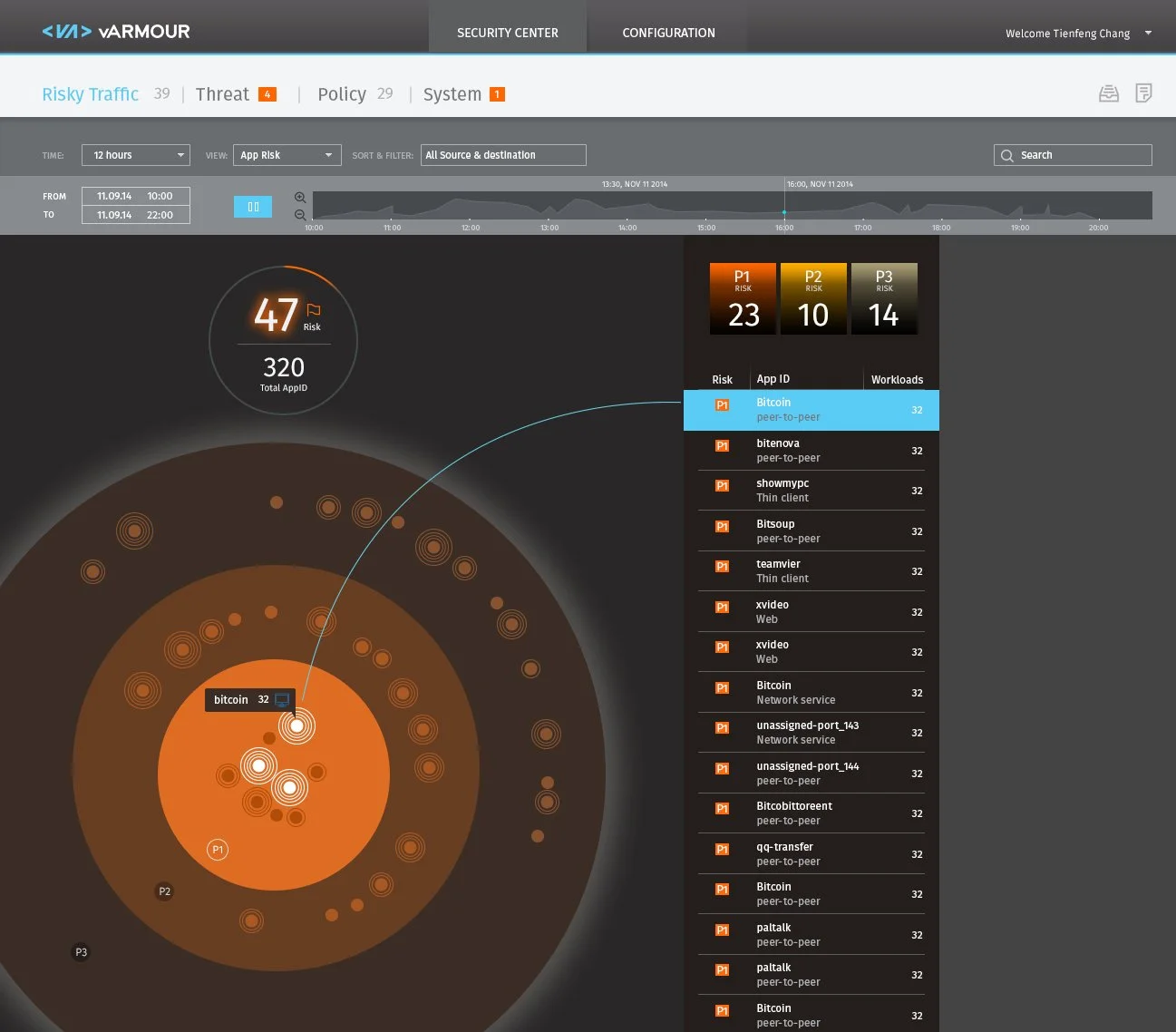Zoom in the timeline
1176x1032 pixels.
pyautogui.click(x=300, y=198)
